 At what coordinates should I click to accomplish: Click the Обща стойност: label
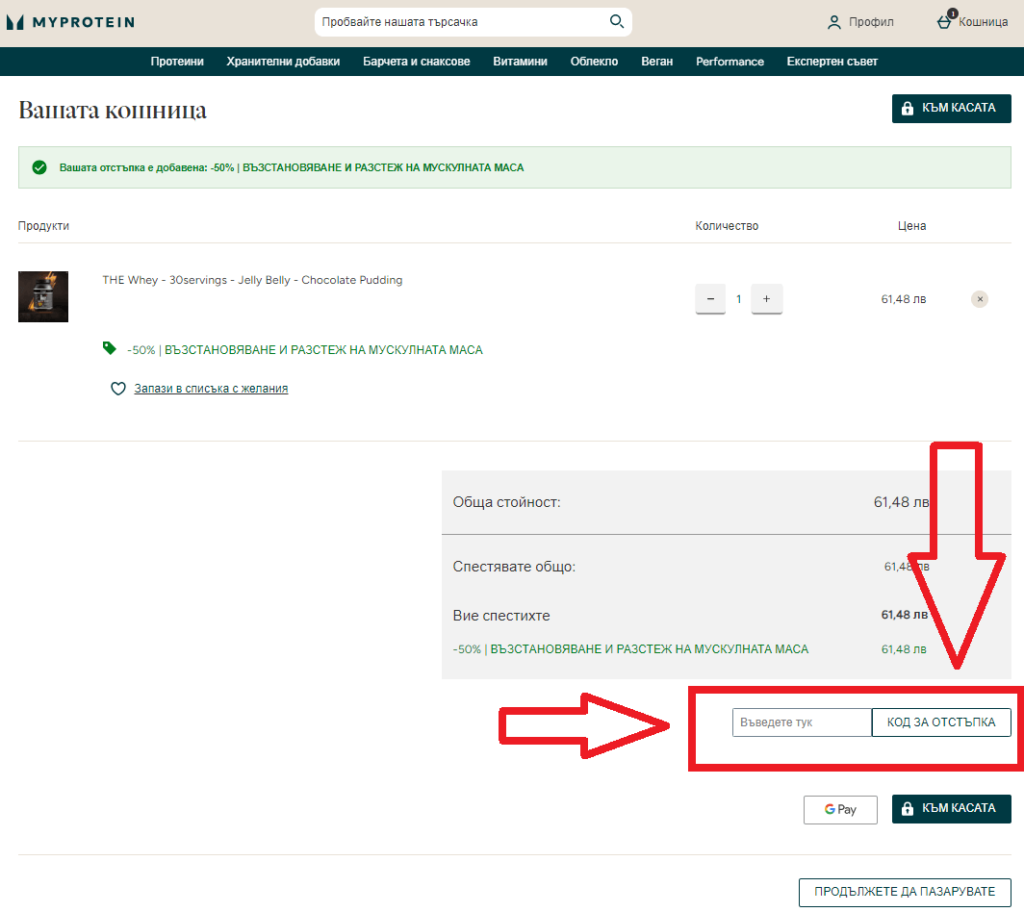tap(507, 502)
